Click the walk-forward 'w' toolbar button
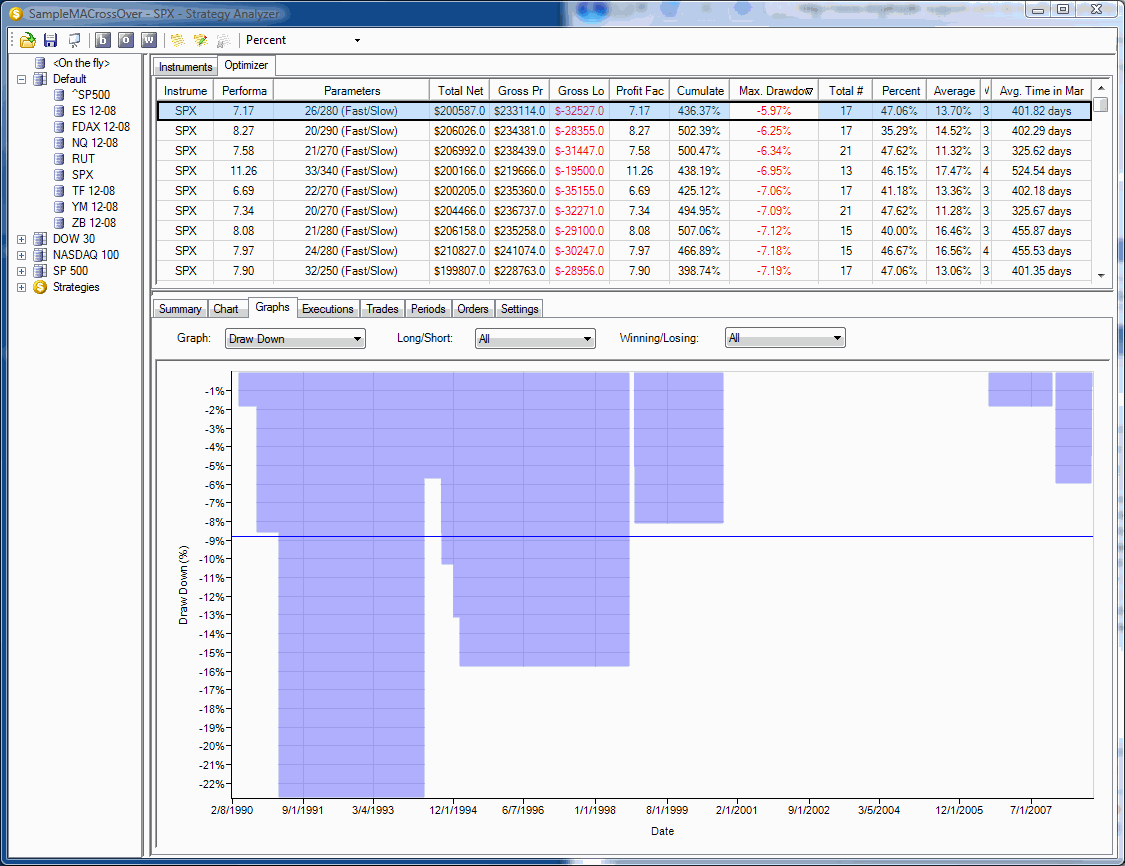The height and width of the screenshot is (866, 1125). 149,40
